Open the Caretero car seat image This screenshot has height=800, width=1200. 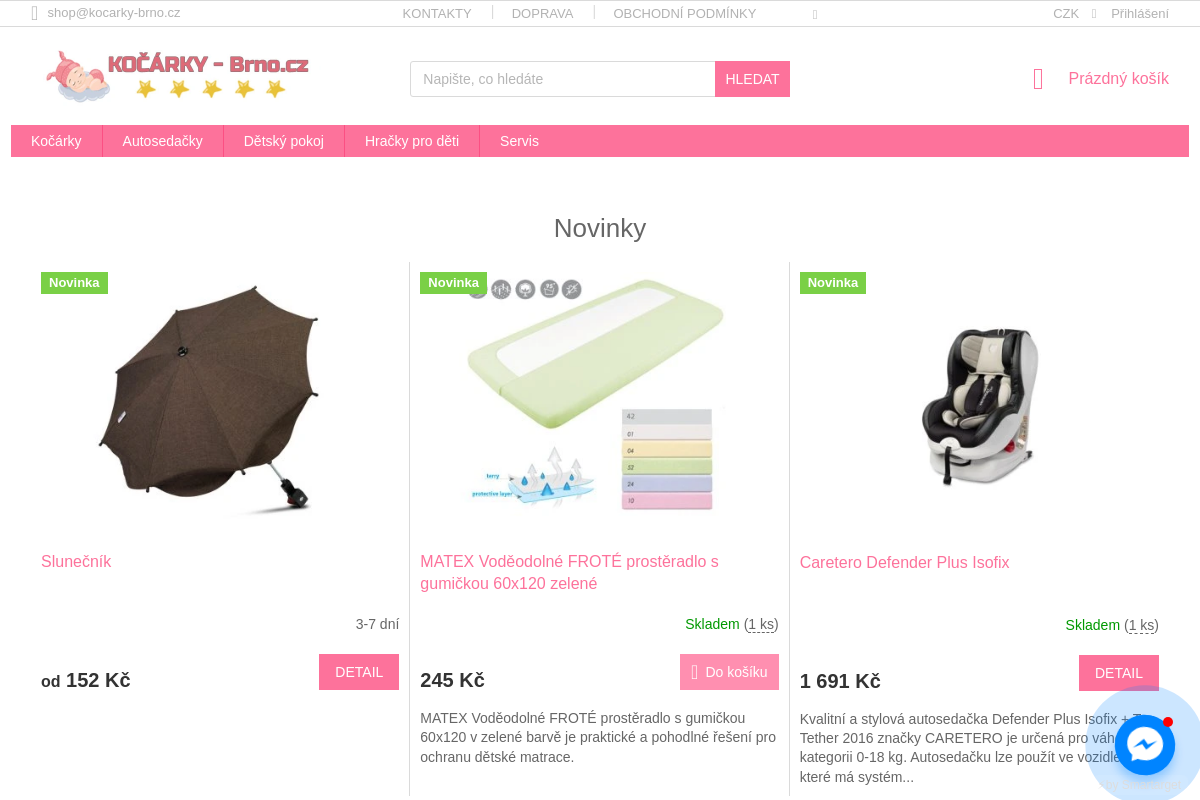coord(979,405)
